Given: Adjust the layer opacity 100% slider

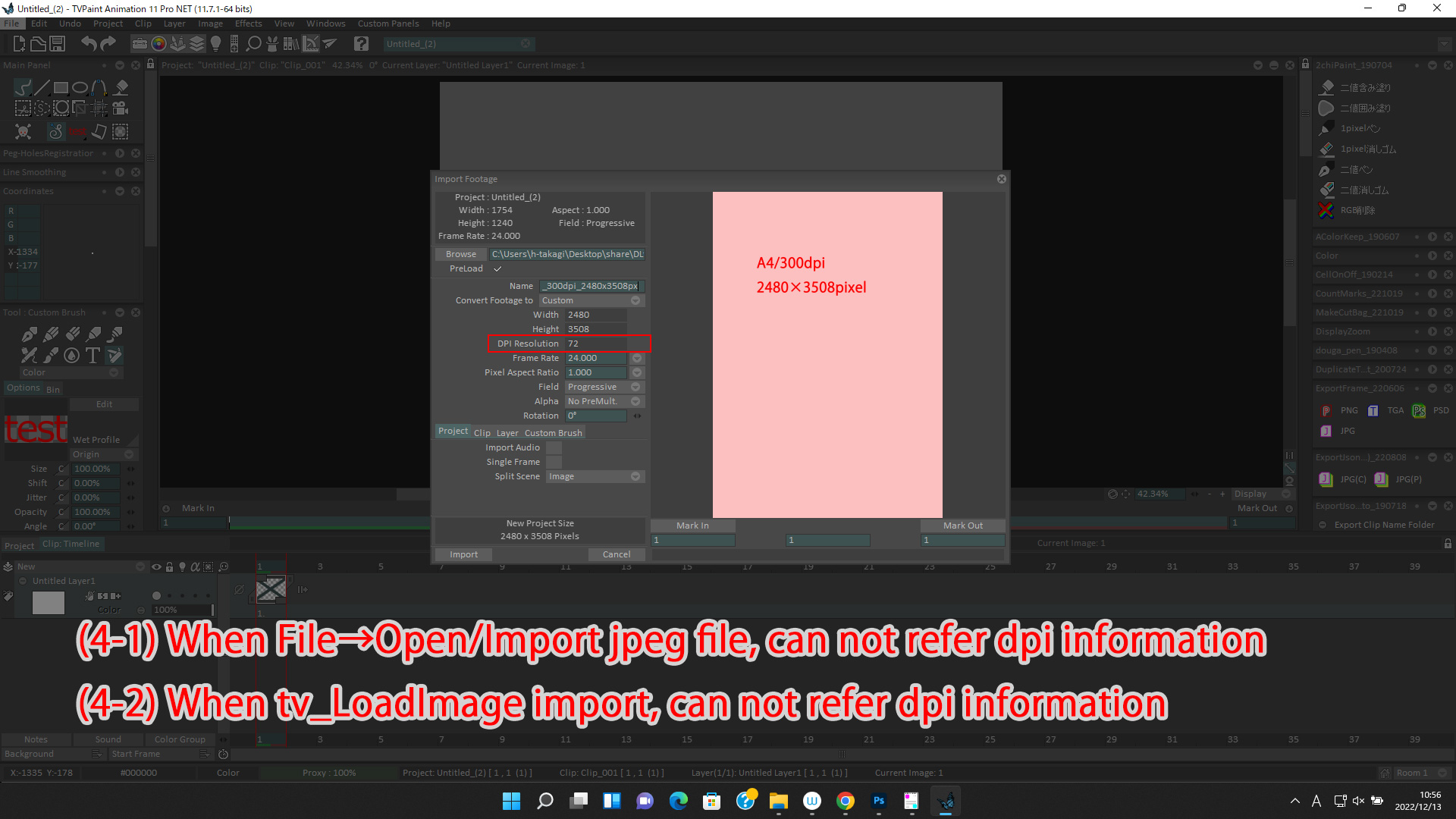Looking at the screenshot, I should [182, 610].
